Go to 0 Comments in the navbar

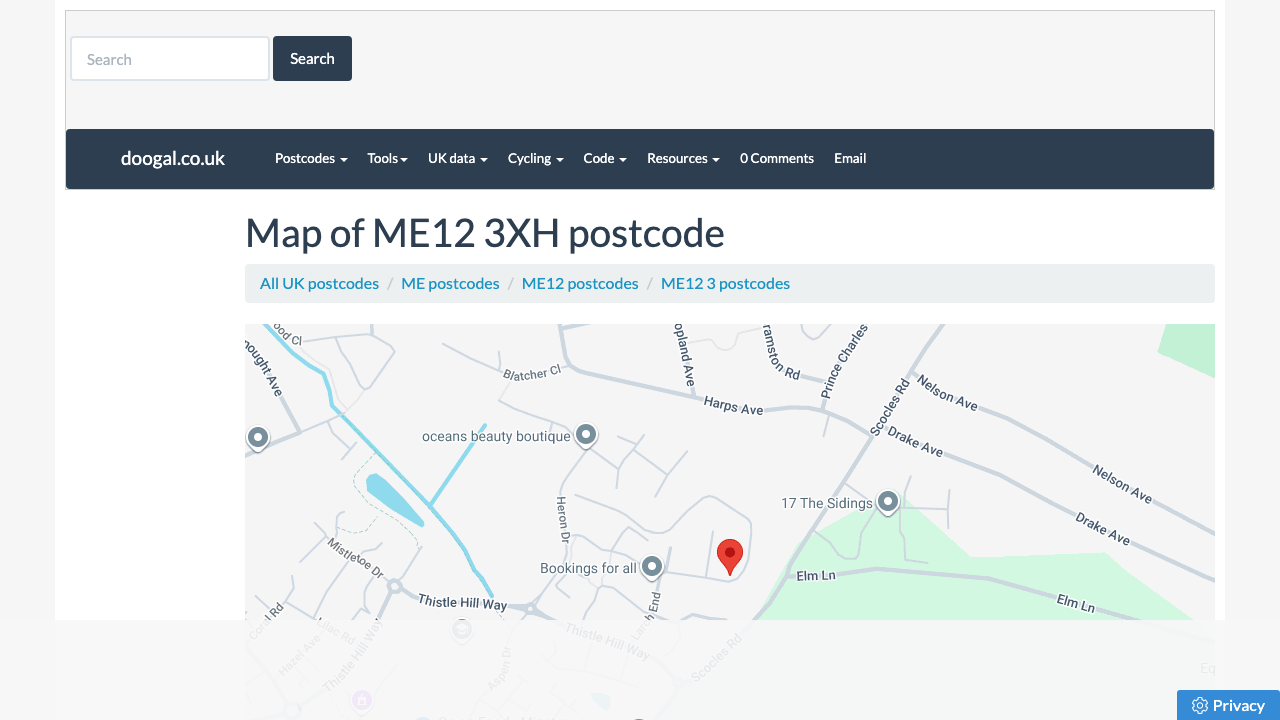click(776, 158)
